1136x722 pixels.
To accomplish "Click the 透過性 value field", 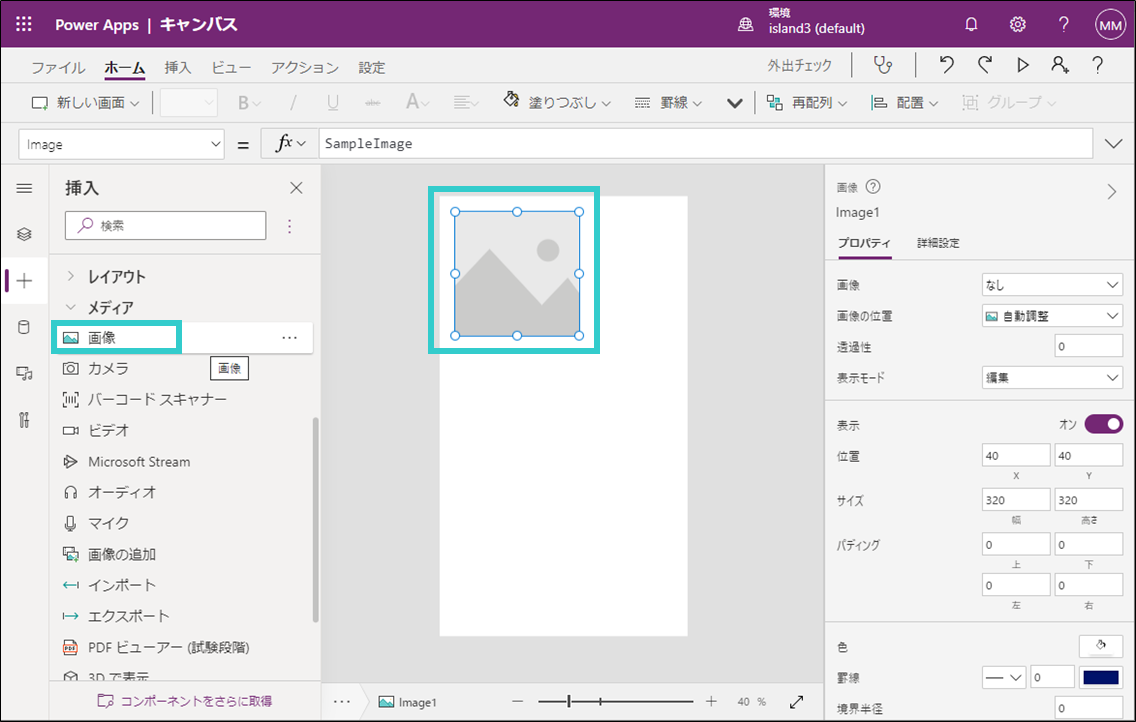I will [x=1088, y=346].
